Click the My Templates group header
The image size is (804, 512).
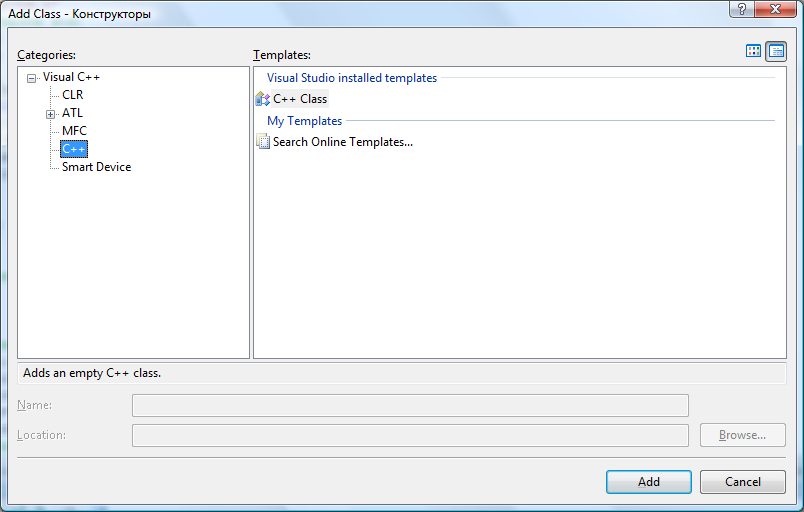click(x=305, y=121)
